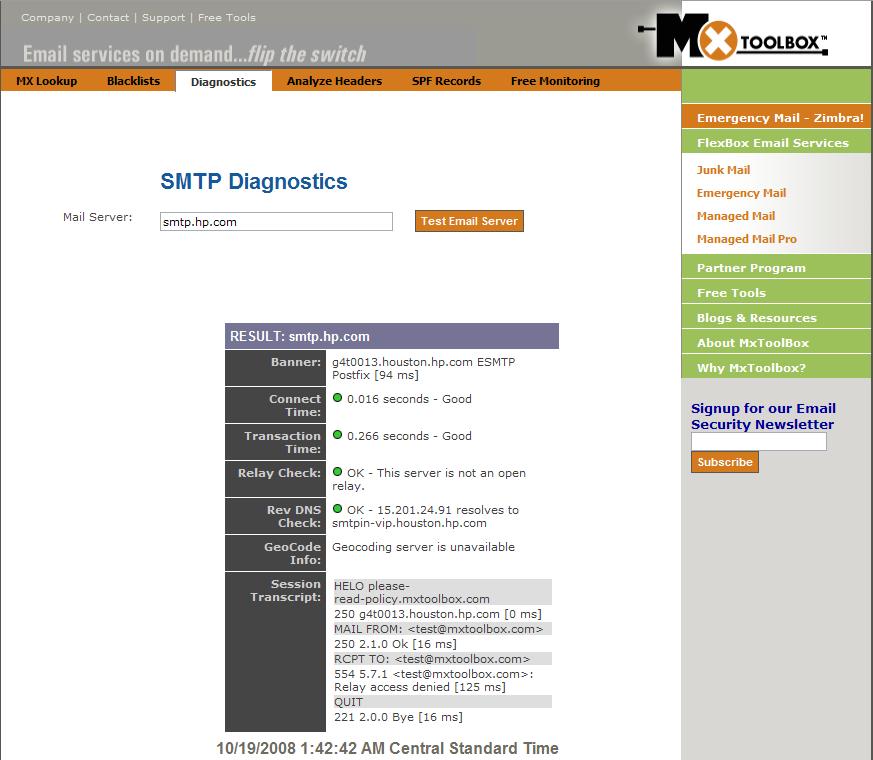
Task: Open the Analyze Headers tab
Action: (x=335, y=81)
